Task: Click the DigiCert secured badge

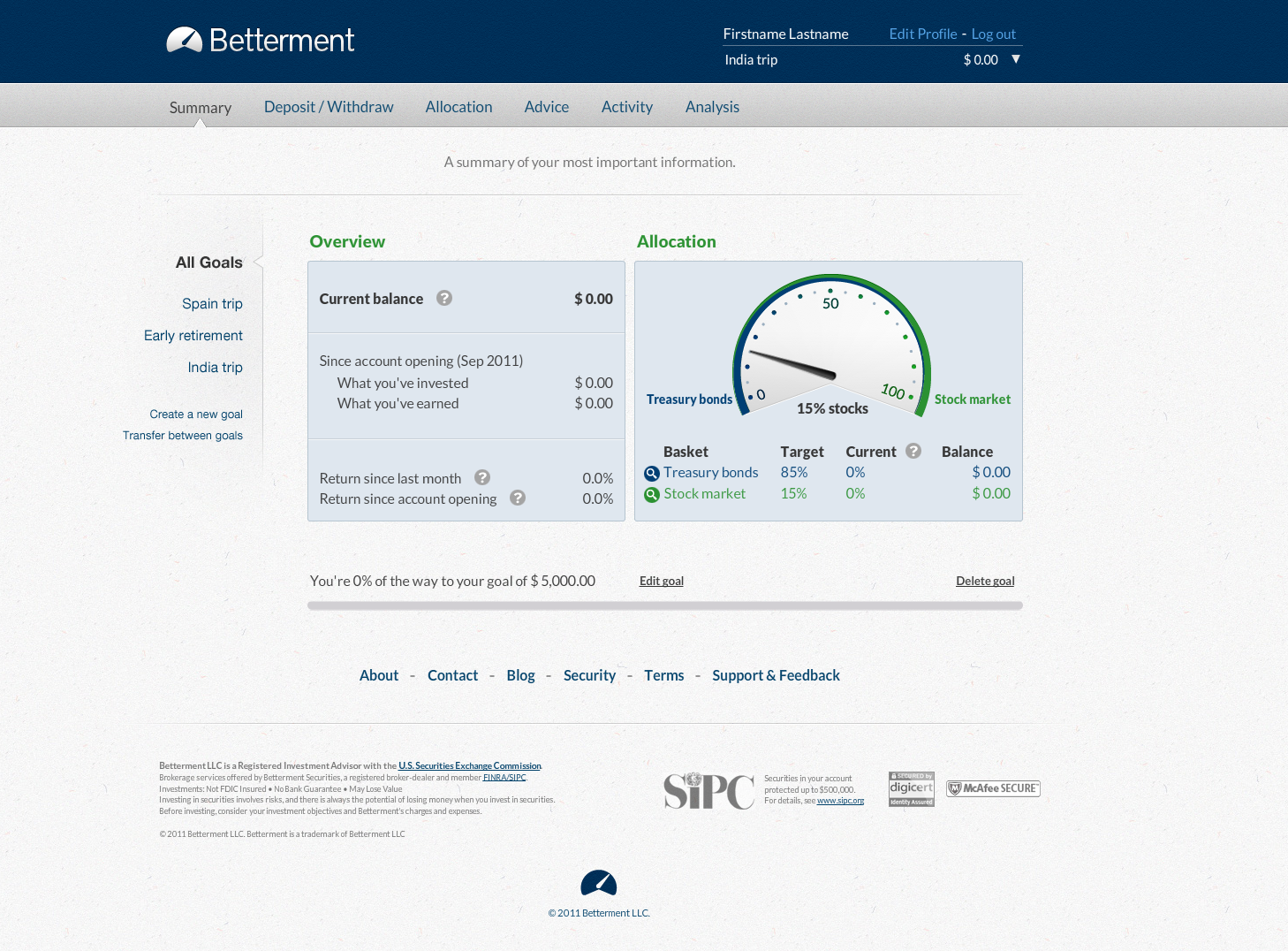Action: [x=912, y=788]
